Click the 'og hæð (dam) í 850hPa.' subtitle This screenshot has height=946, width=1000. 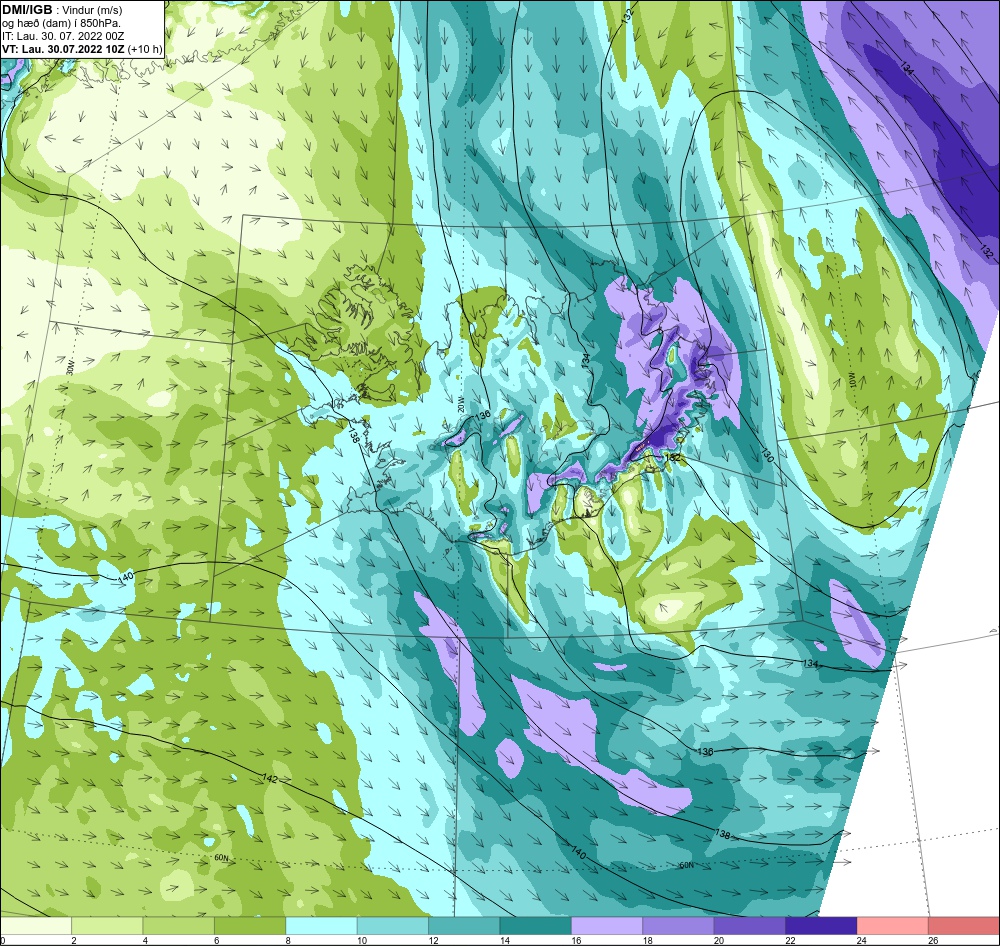coord(61,24)
